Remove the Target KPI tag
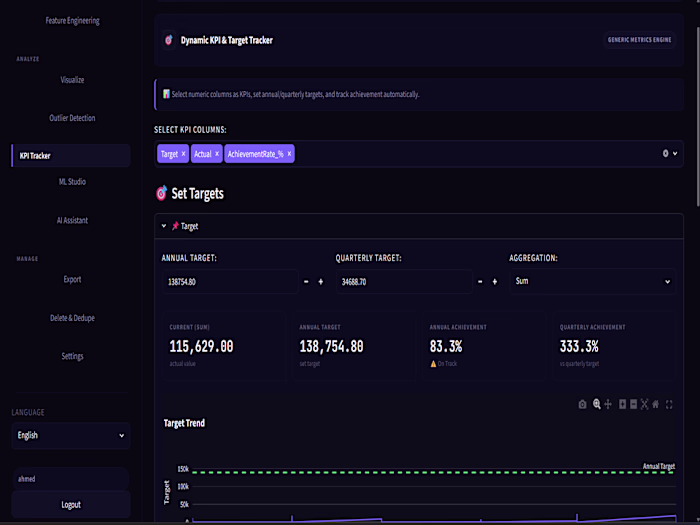700x525 pixels. coord(183,154)
